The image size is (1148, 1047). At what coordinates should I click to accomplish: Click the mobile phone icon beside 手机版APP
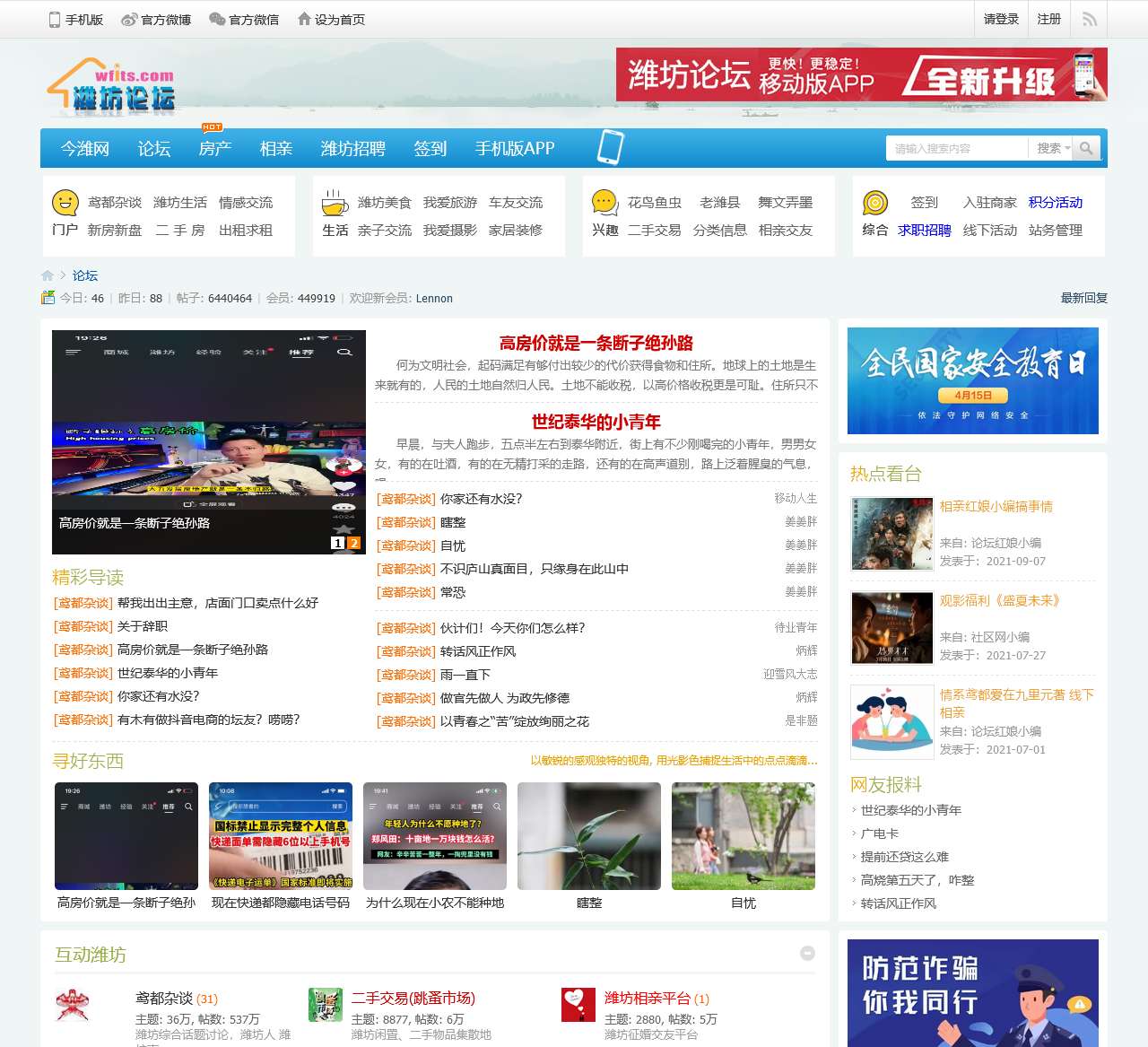(x=611, y=147)
